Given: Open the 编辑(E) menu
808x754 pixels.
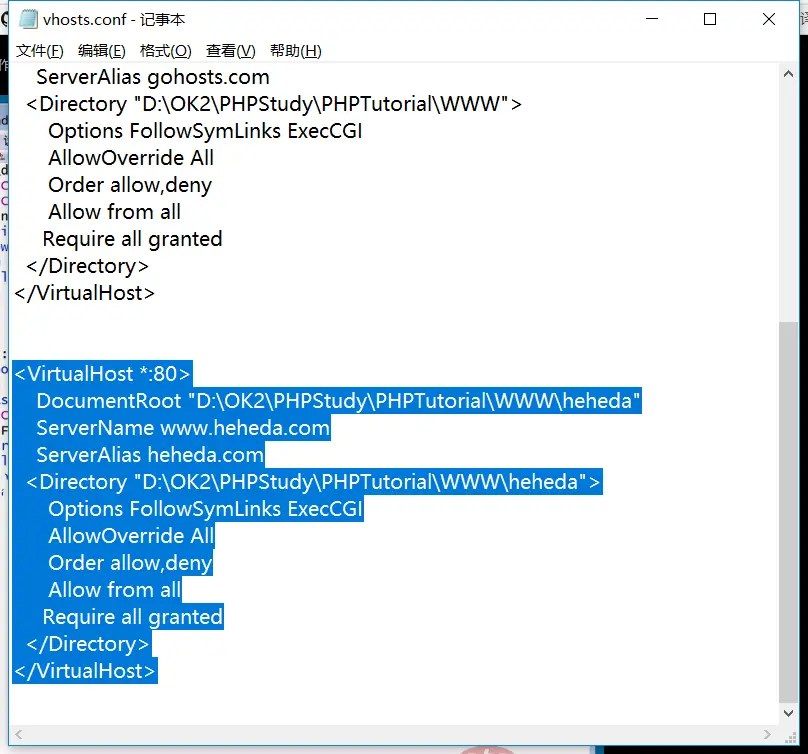Looking at the screenshot, I should [102, 51].
